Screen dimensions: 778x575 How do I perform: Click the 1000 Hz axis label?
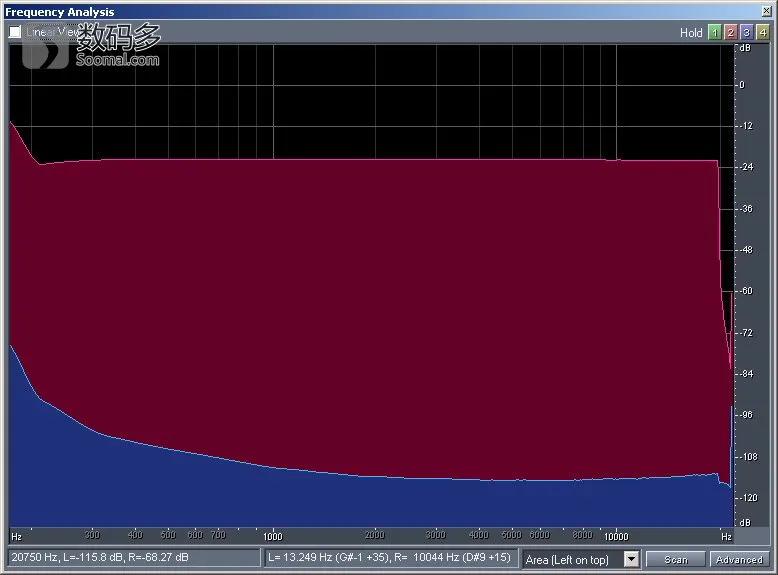(x=272, y=536)
